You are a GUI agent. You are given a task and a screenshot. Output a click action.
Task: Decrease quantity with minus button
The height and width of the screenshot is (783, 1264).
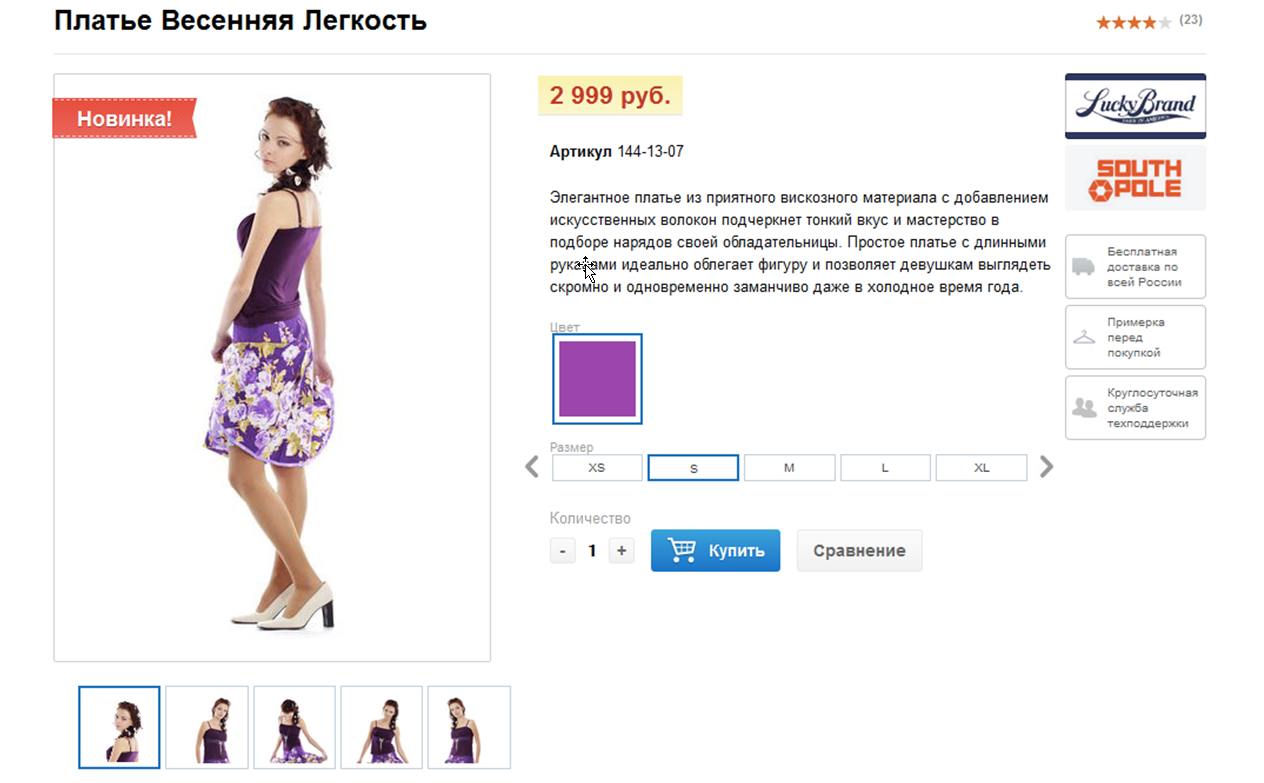coord(563,550)
